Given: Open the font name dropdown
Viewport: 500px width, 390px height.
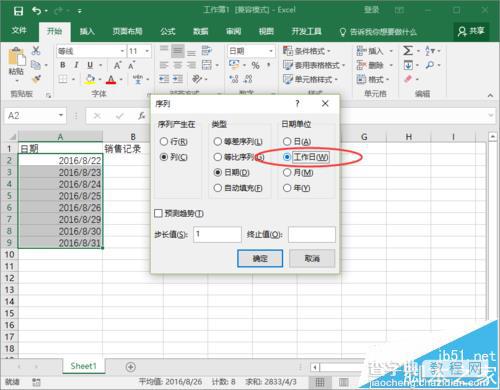Looking at the screenshot, I should (x=122, y=51).
